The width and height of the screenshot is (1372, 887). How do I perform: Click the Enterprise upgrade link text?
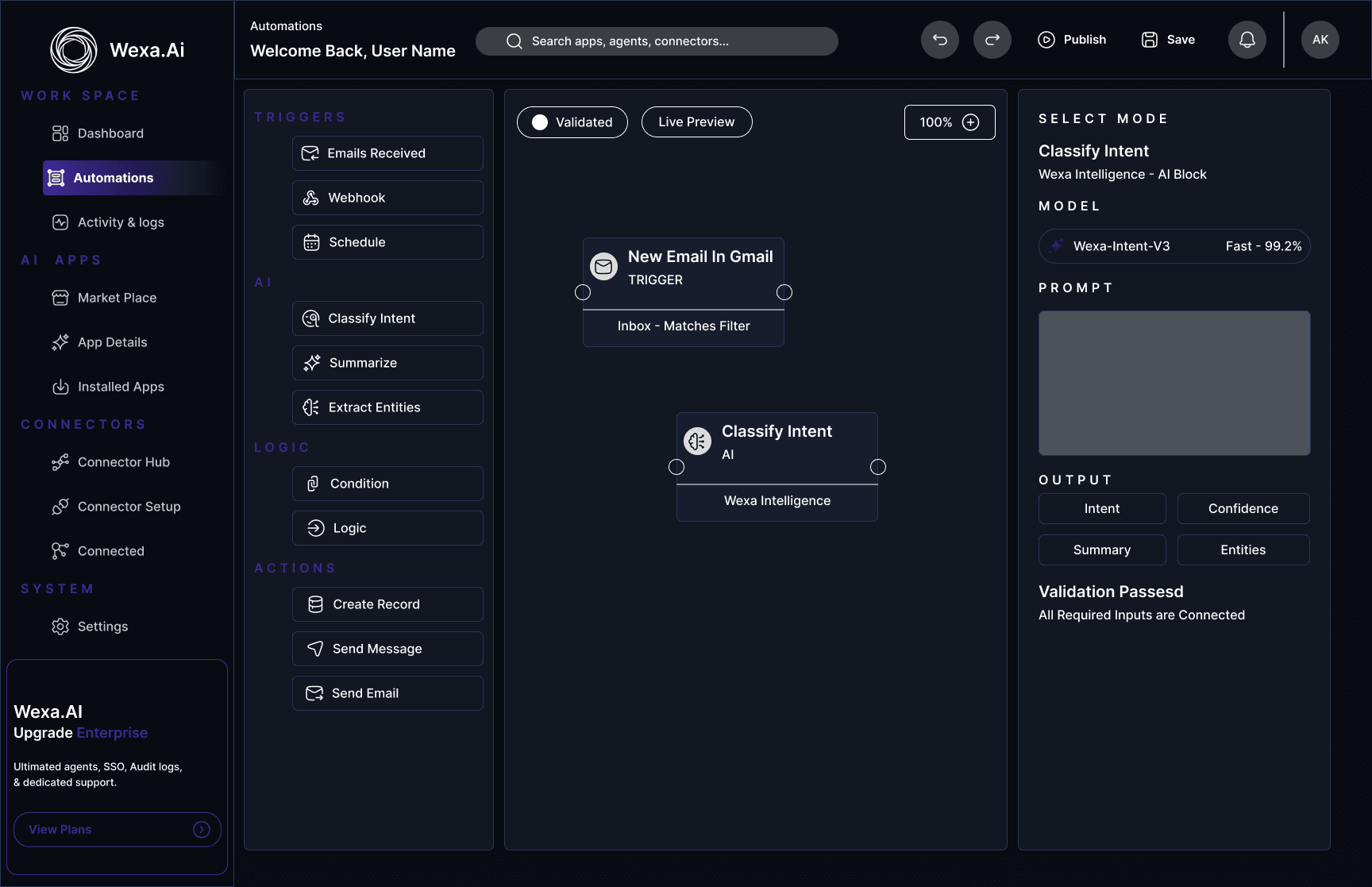tap(112, 733)
